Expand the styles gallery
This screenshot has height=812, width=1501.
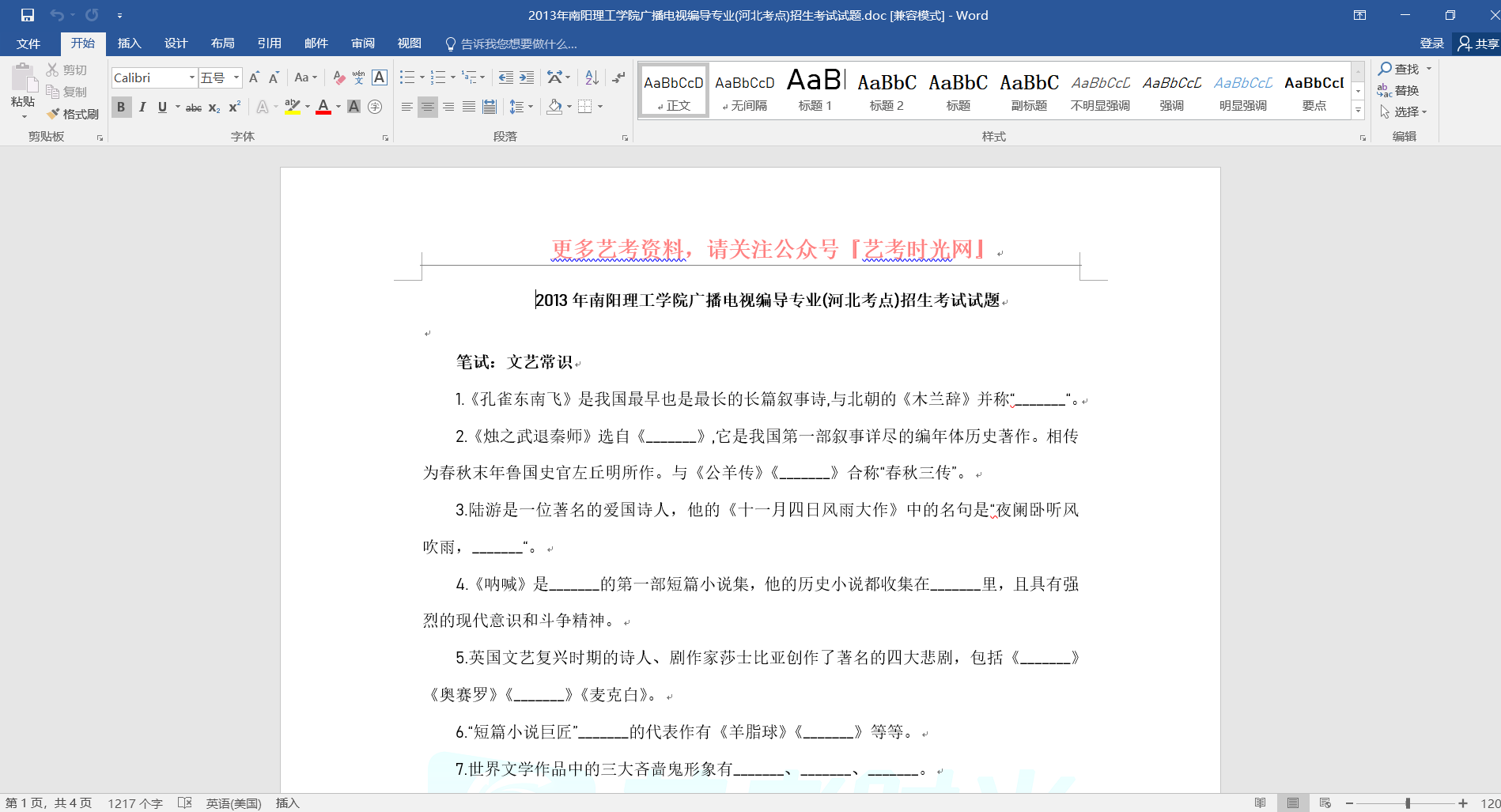point(1358,111)
